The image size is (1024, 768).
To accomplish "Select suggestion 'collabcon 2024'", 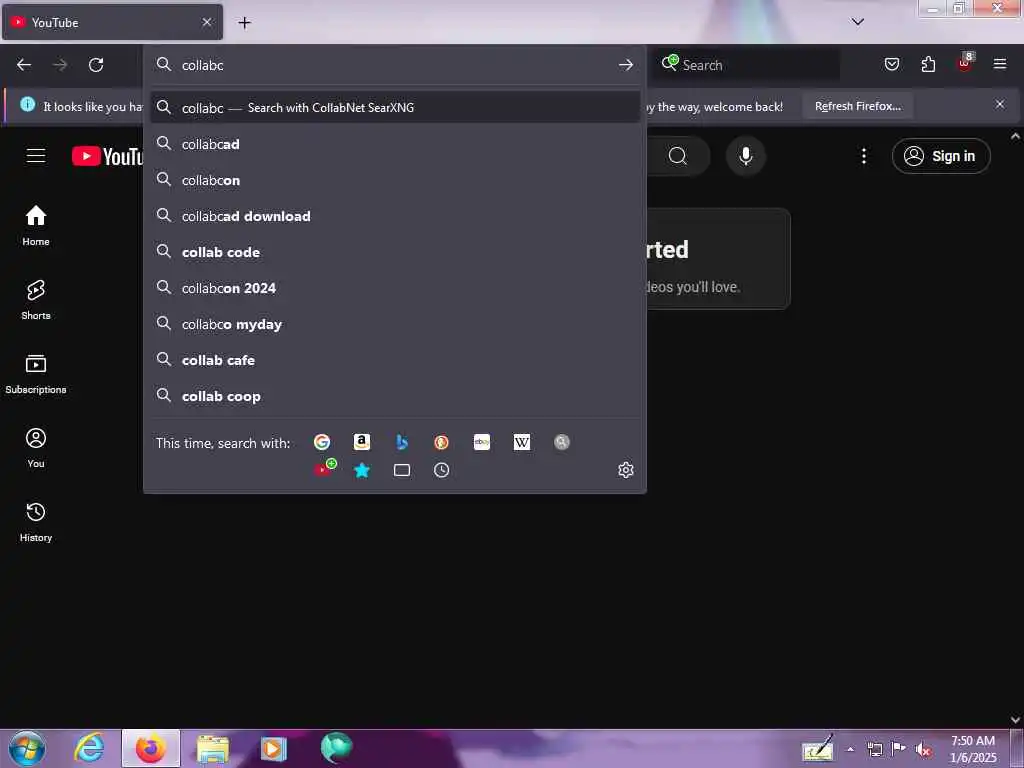I will (394, 287).
